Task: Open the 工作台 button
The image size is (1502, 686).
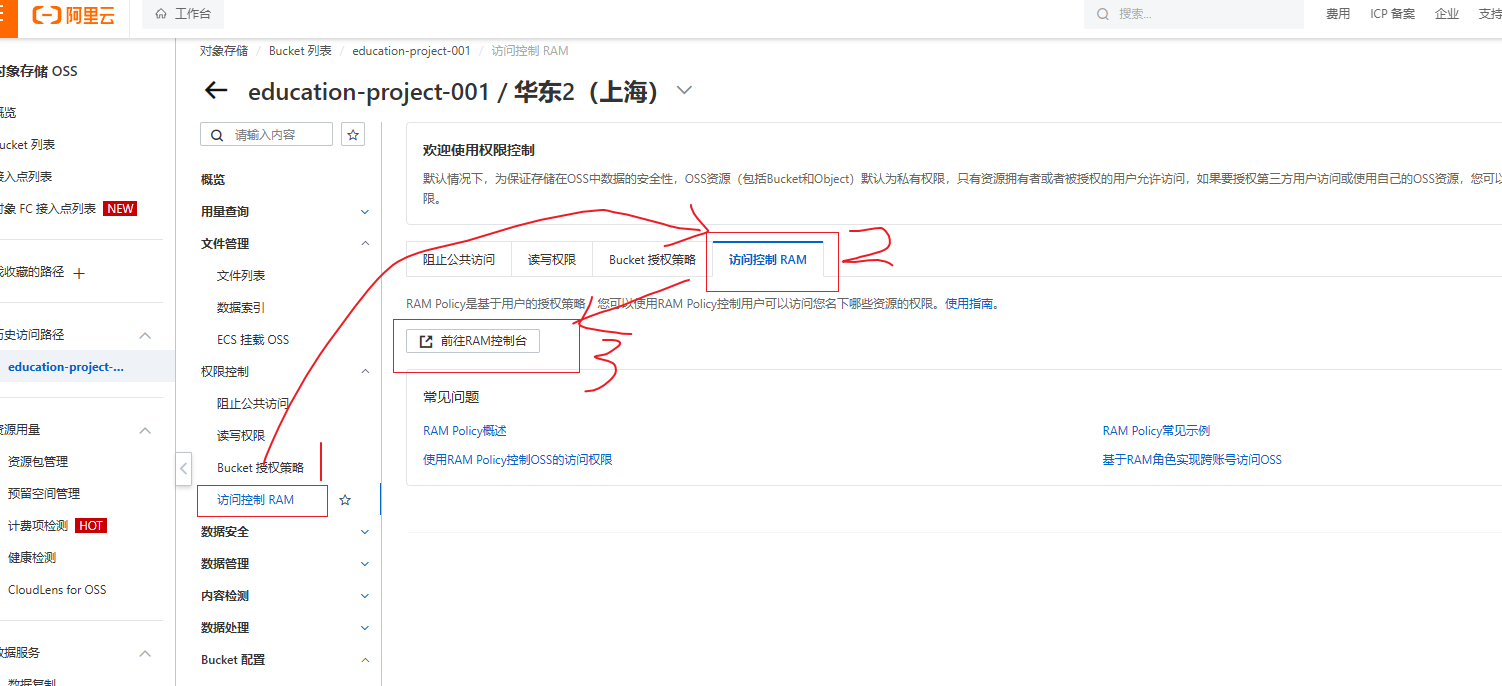Action: pos(184,14)
